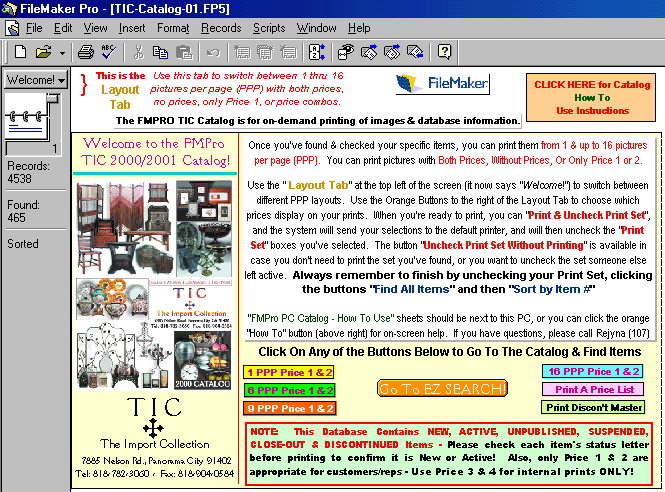Click the 9 PPP Price 1 & 2 button
Image resolution: width=665 pixels, height=492 pixels.
290,408
